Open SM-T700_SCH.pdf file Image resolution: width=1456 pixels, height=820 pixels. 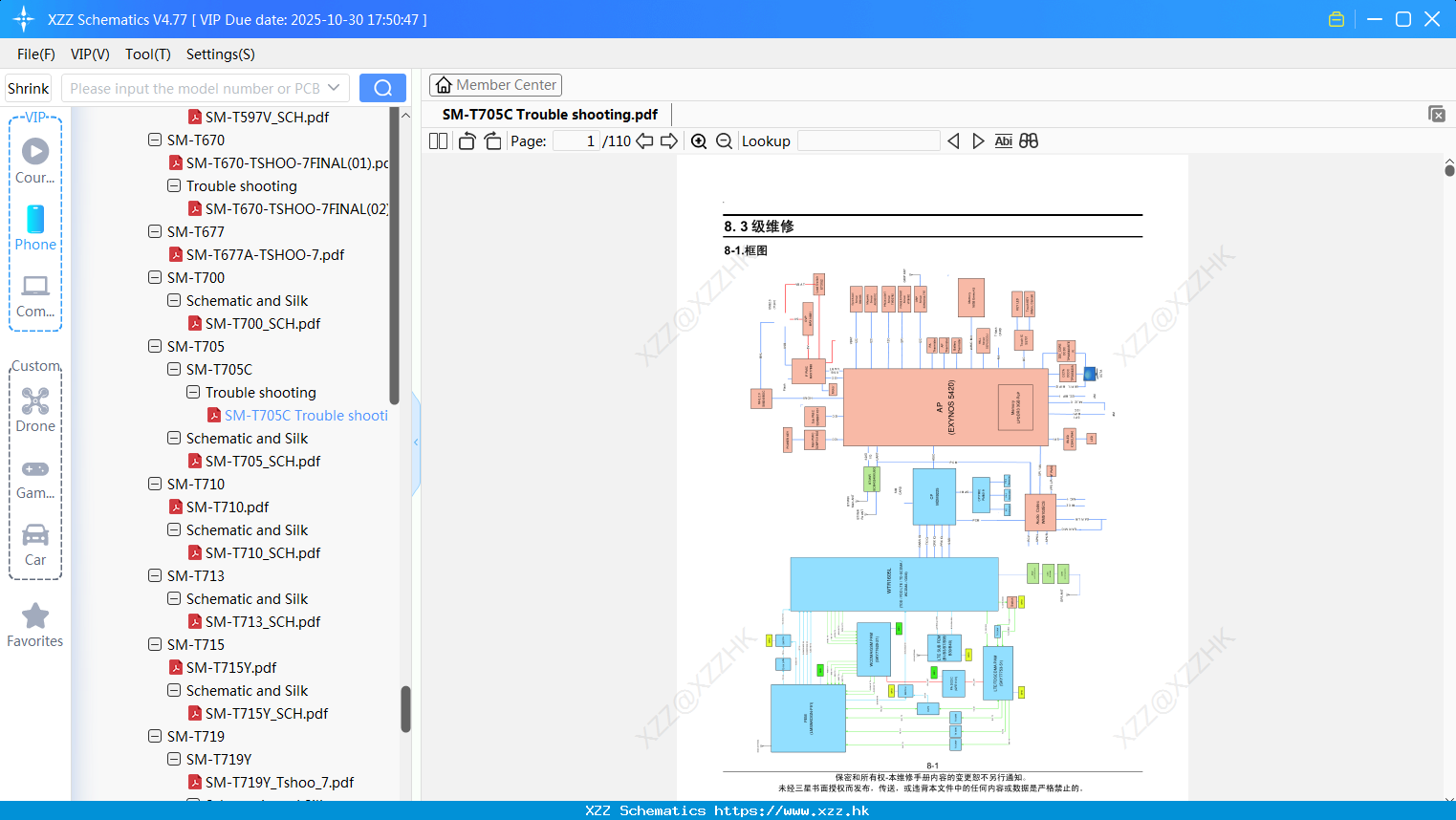[x=263, y=323]
